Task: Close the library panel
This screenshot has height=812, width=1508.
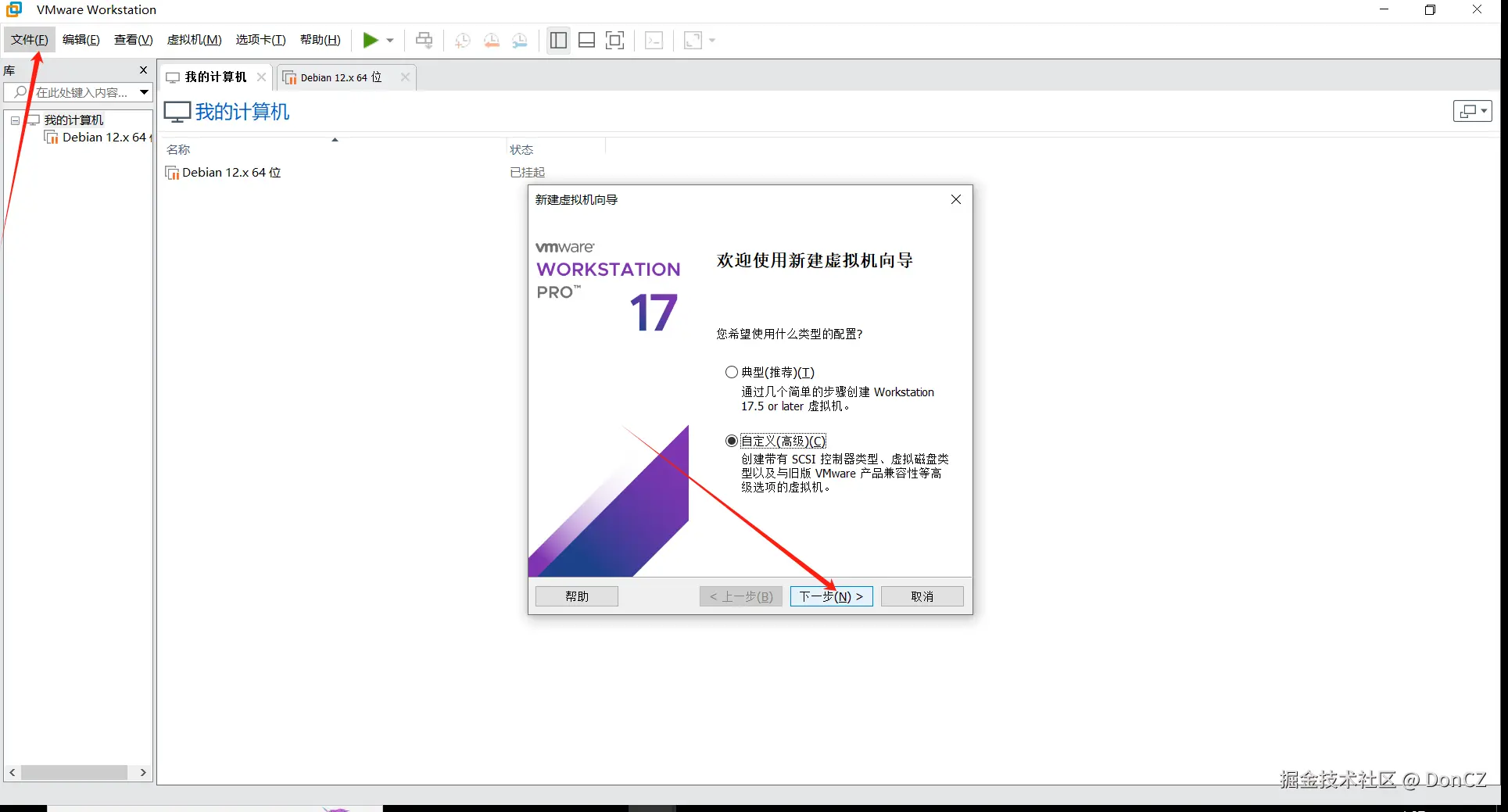Action: (143, 70)
